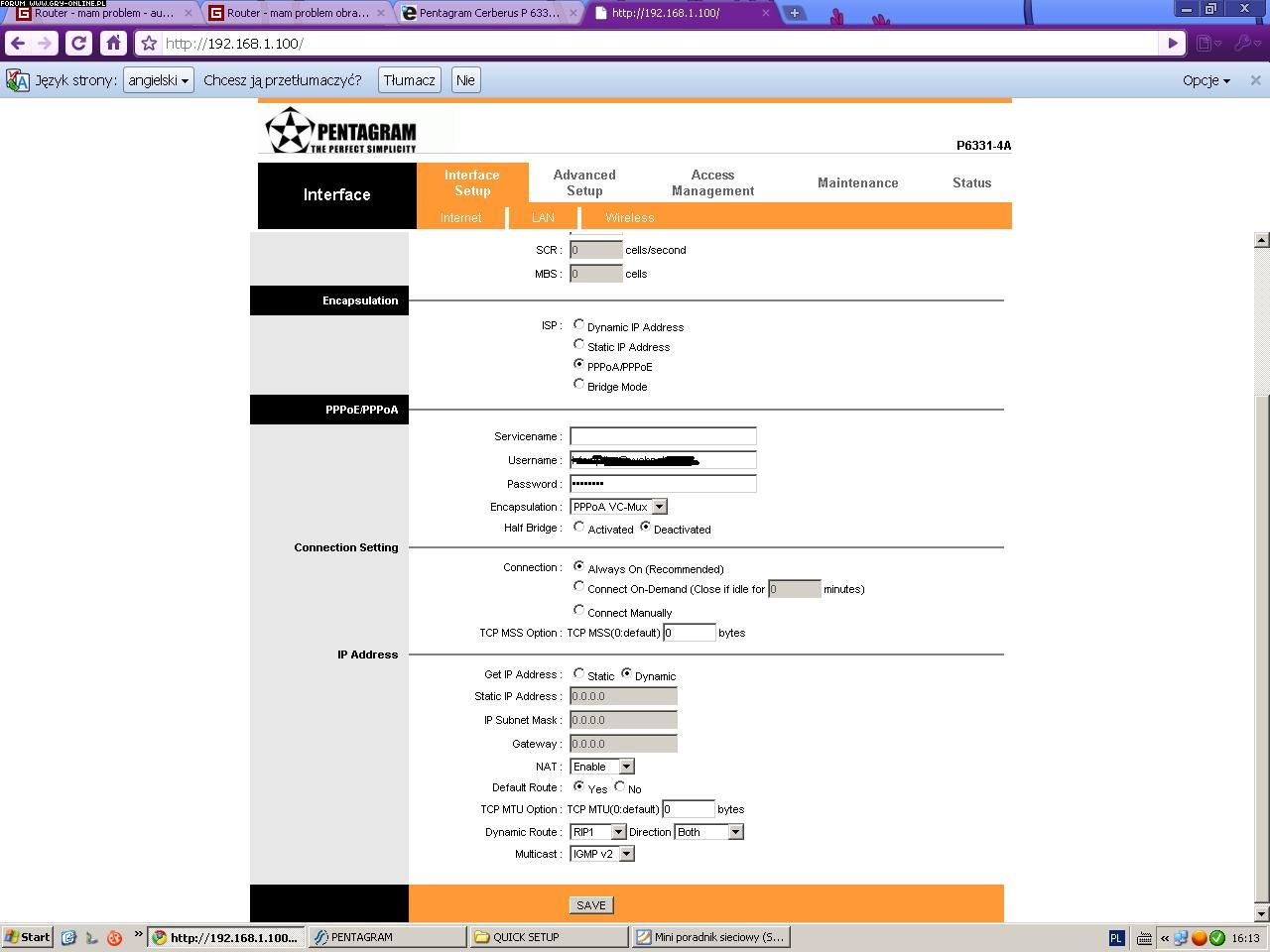The height and width of the screenshot is (952, 1270).
Task: Click the PL language indicator in tray
Action: pyautogui.click(x=1116, y=937)
